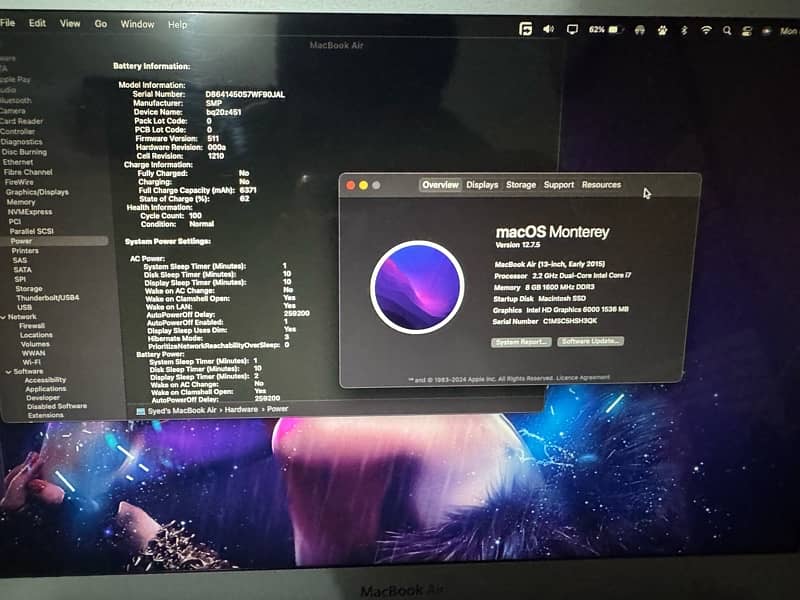Screen dimensions: 800x600
Task: Click the Software Update button
Action: tap(591, 341)
